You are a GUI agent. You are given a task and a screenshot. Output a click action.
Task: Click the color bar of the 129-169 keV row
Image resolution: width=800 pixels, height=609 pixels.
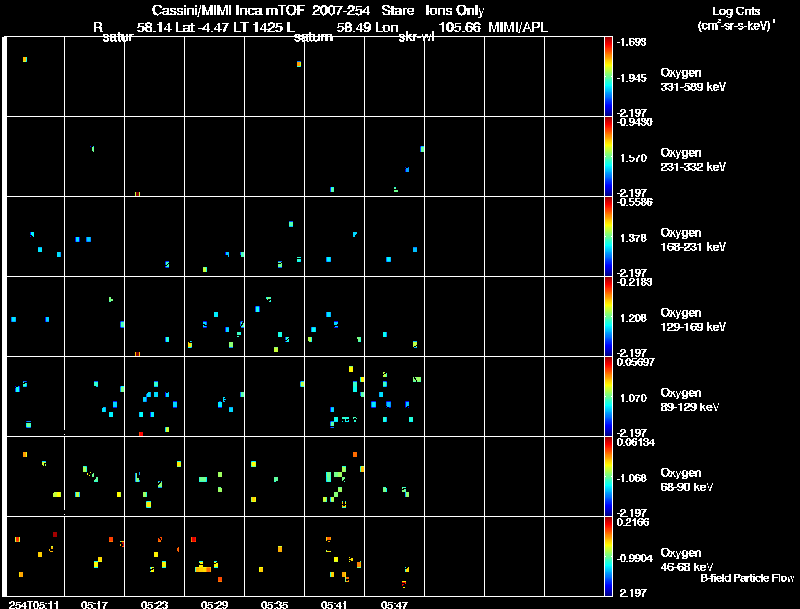coord(608,316)
